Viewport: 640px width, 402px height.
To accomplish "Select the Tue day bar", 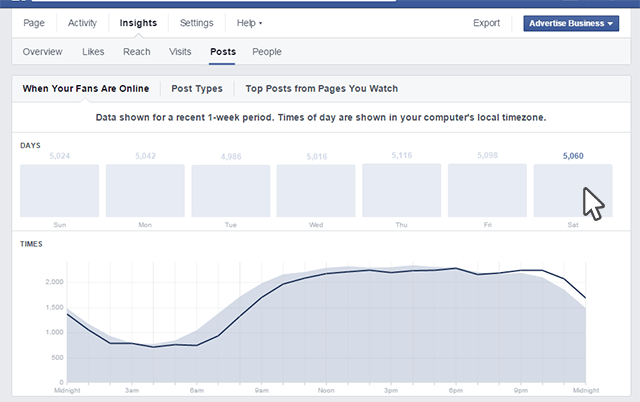I will pyautogui.click(x=231, y=191).
